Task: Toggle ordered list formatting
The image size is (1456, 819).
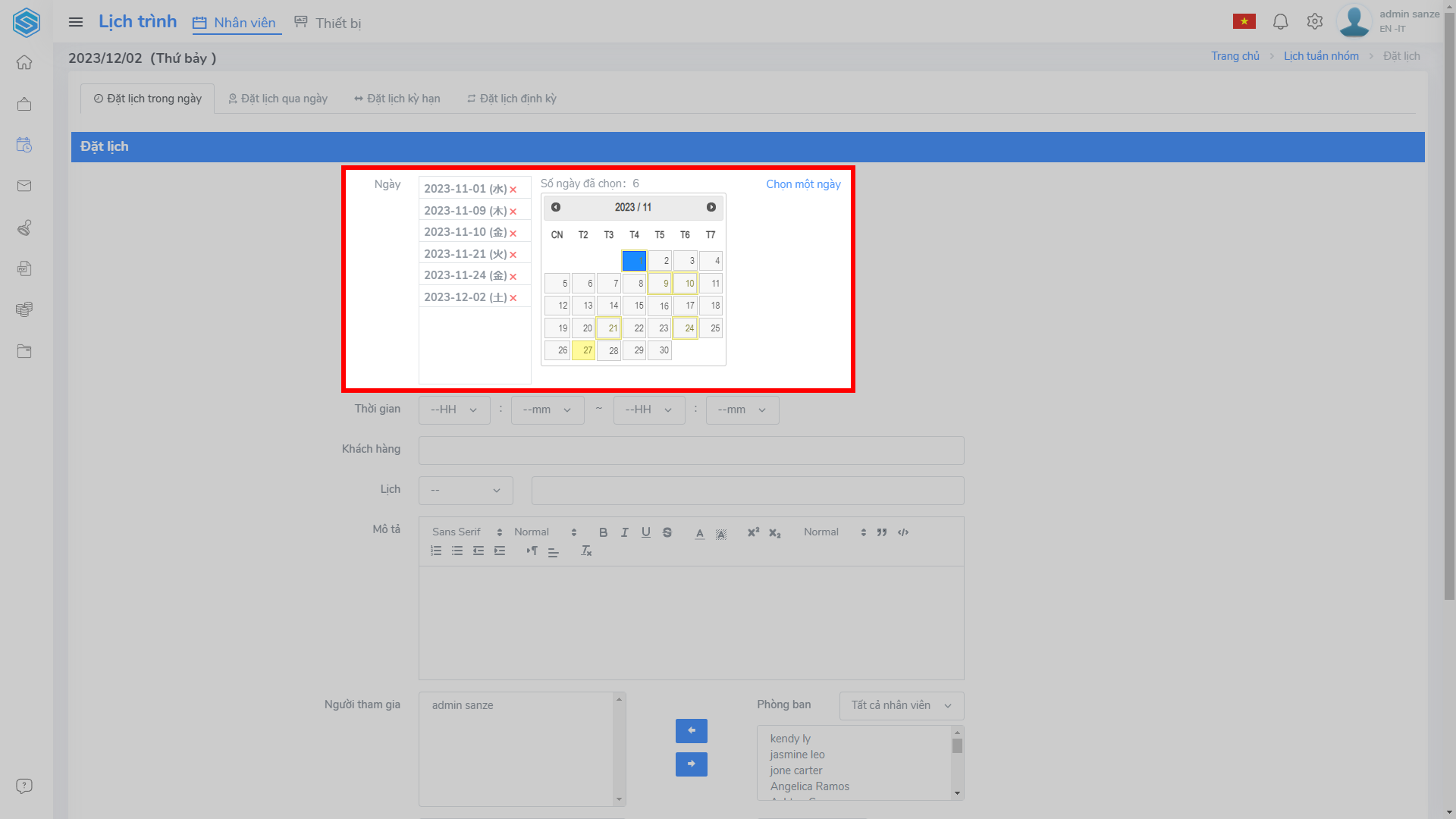Action: (436, 551)
